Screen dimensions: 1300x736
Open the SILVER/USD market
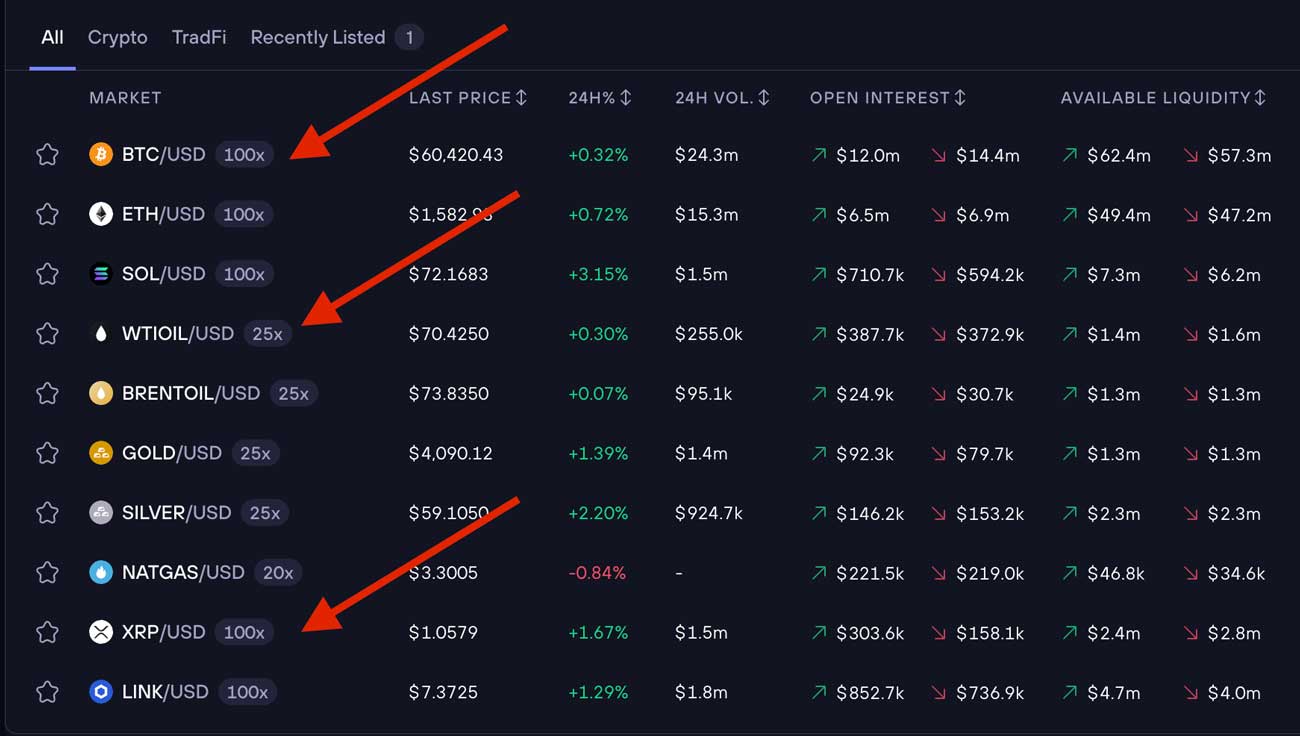pyautogui.click(x=176, y=513)
